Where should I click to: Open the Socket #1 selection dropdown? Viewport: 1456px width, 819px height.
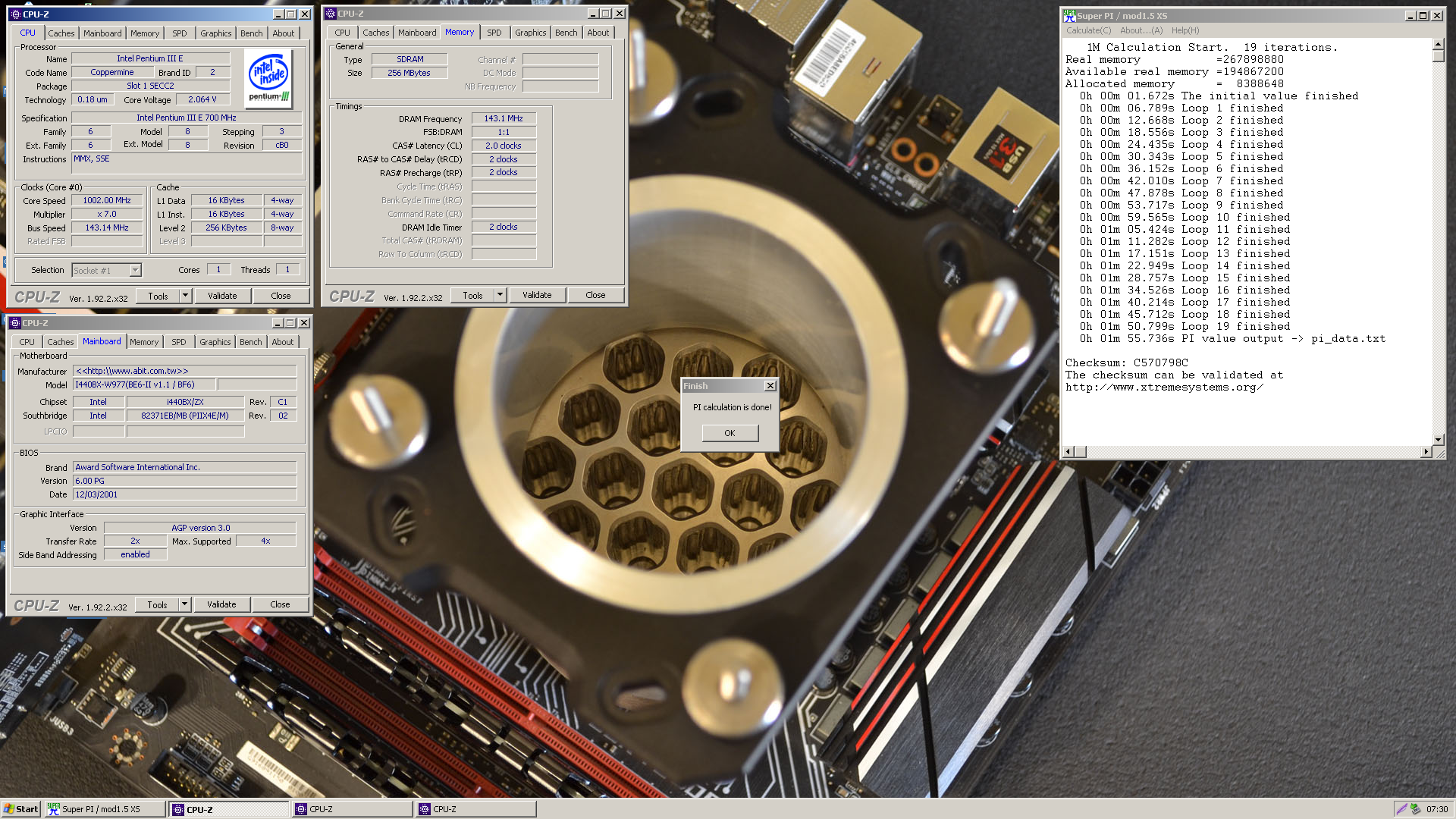click(x=135, y=270)
